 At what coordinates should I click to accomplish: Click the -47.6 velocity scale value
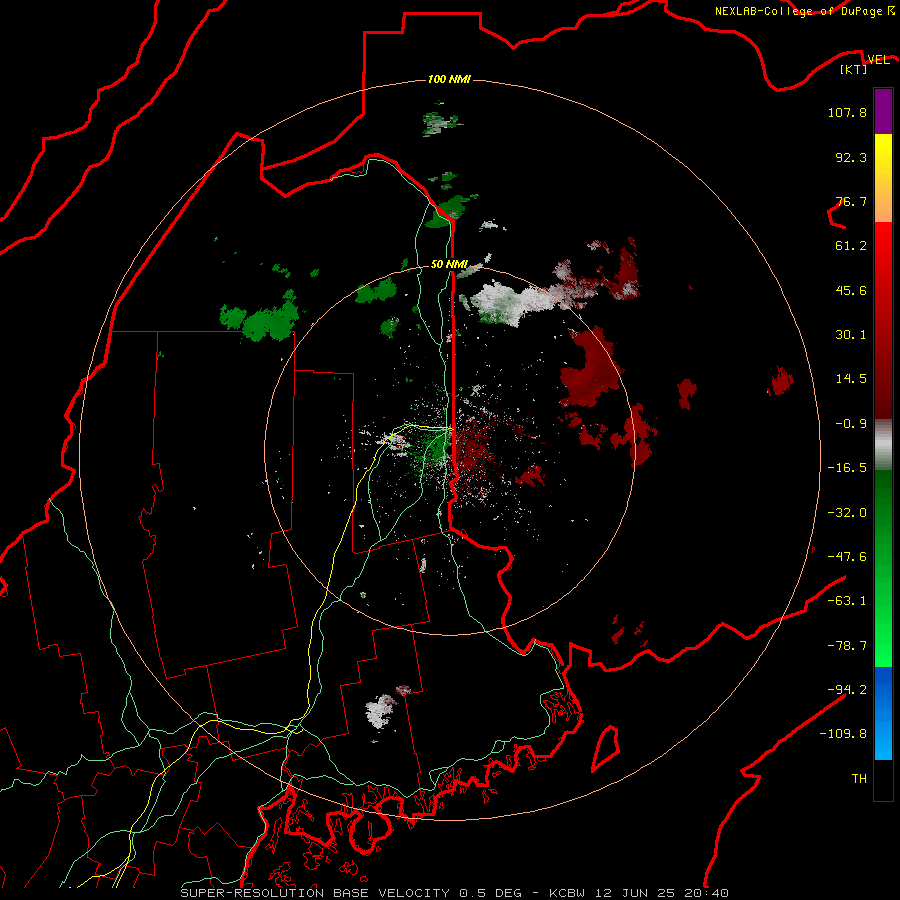[847, 557]
